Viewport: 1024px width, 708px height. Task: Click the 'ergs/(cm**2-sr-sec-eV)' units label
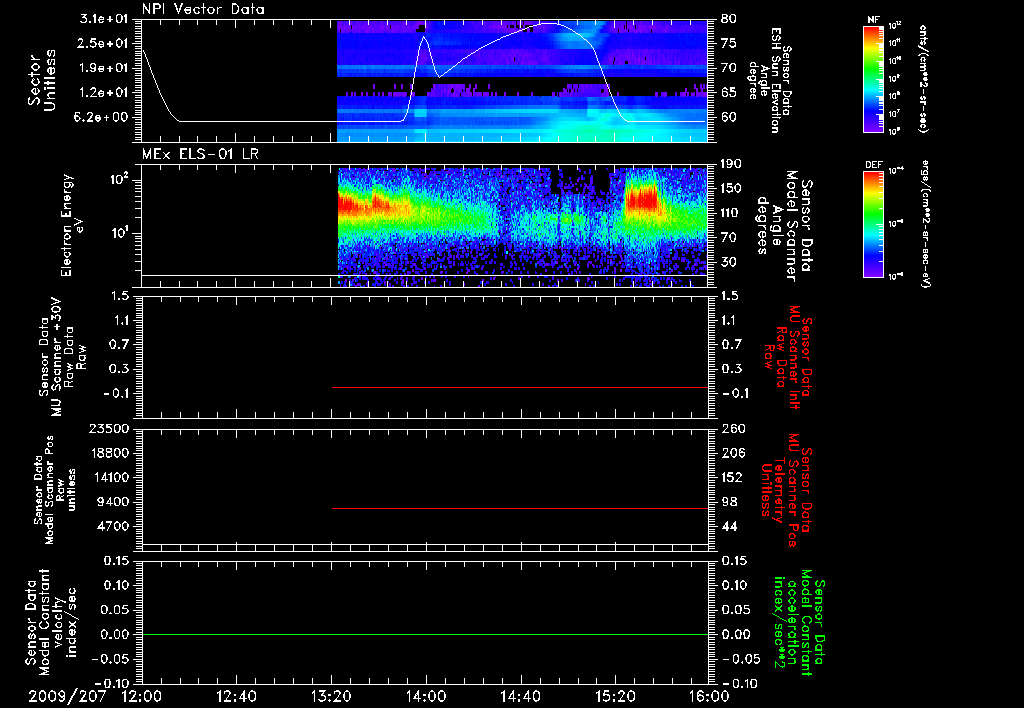pyautogui.click(x=925, y=224)
